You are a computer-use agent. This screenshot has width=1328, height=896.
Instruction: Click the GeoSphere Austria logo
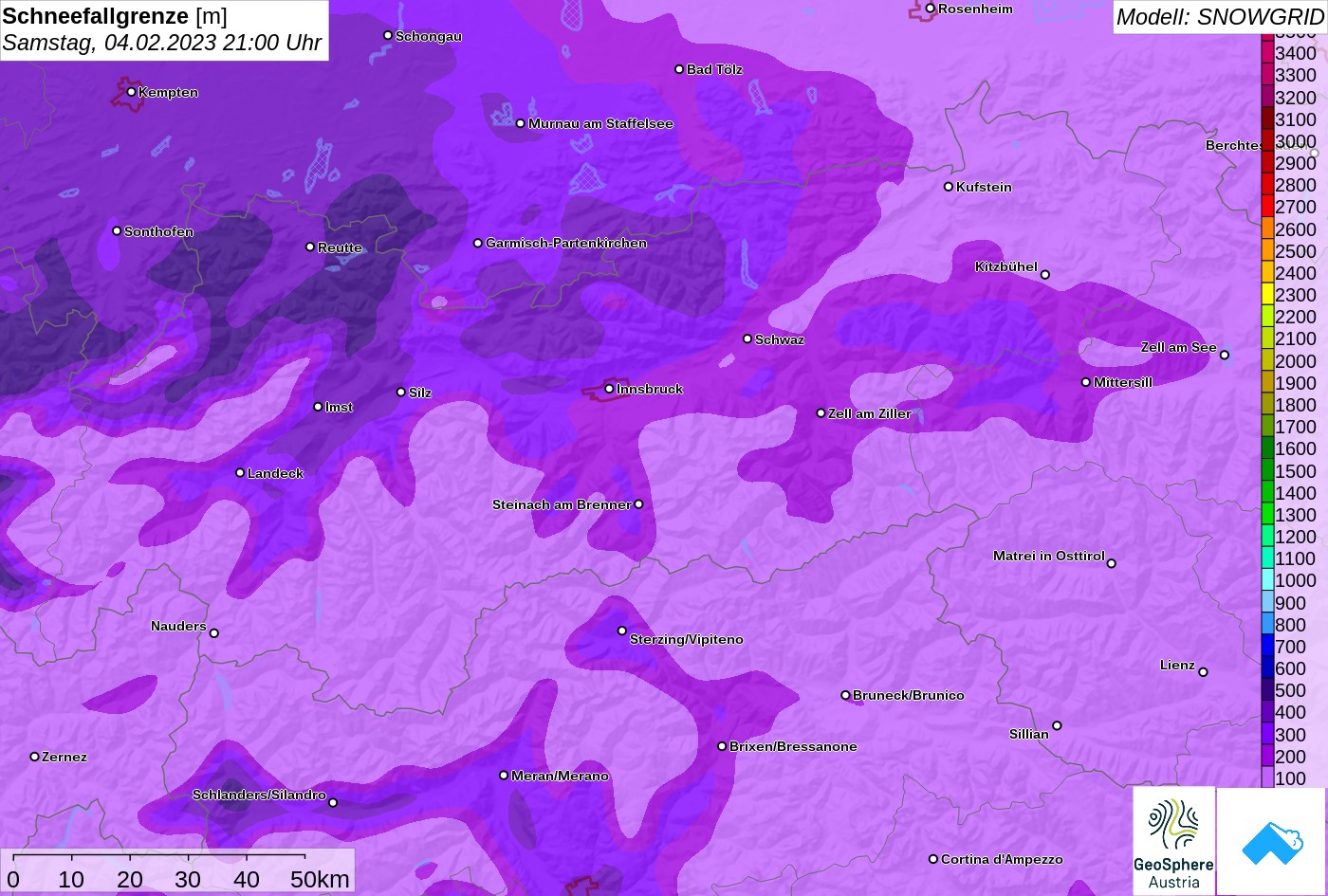pyautogui.click(x=1173, y=840)
